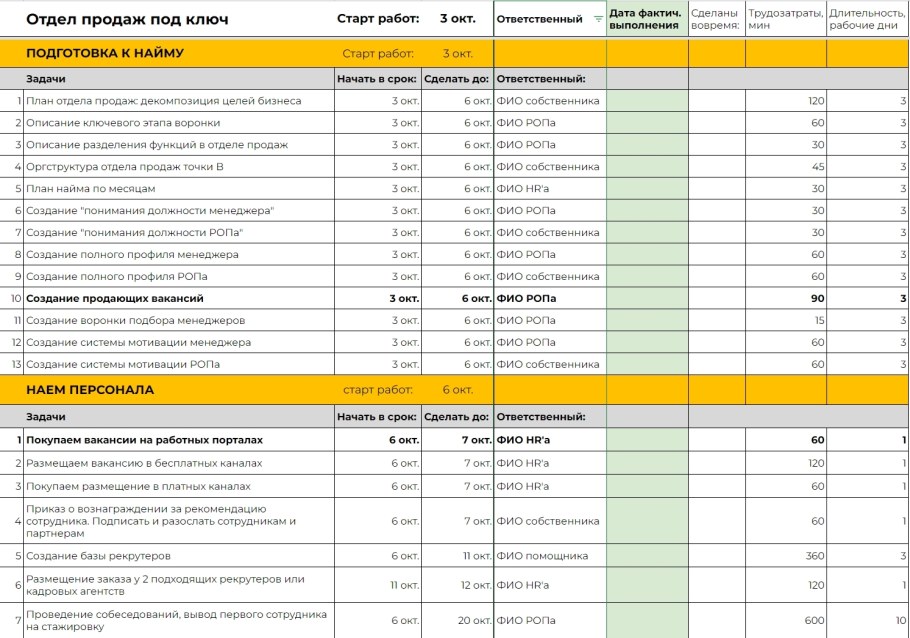The width and height of the screenshot is (910, 638).
Task: Select task 'Создание базы рекрутеров'
Action: (x=98, y=556)
